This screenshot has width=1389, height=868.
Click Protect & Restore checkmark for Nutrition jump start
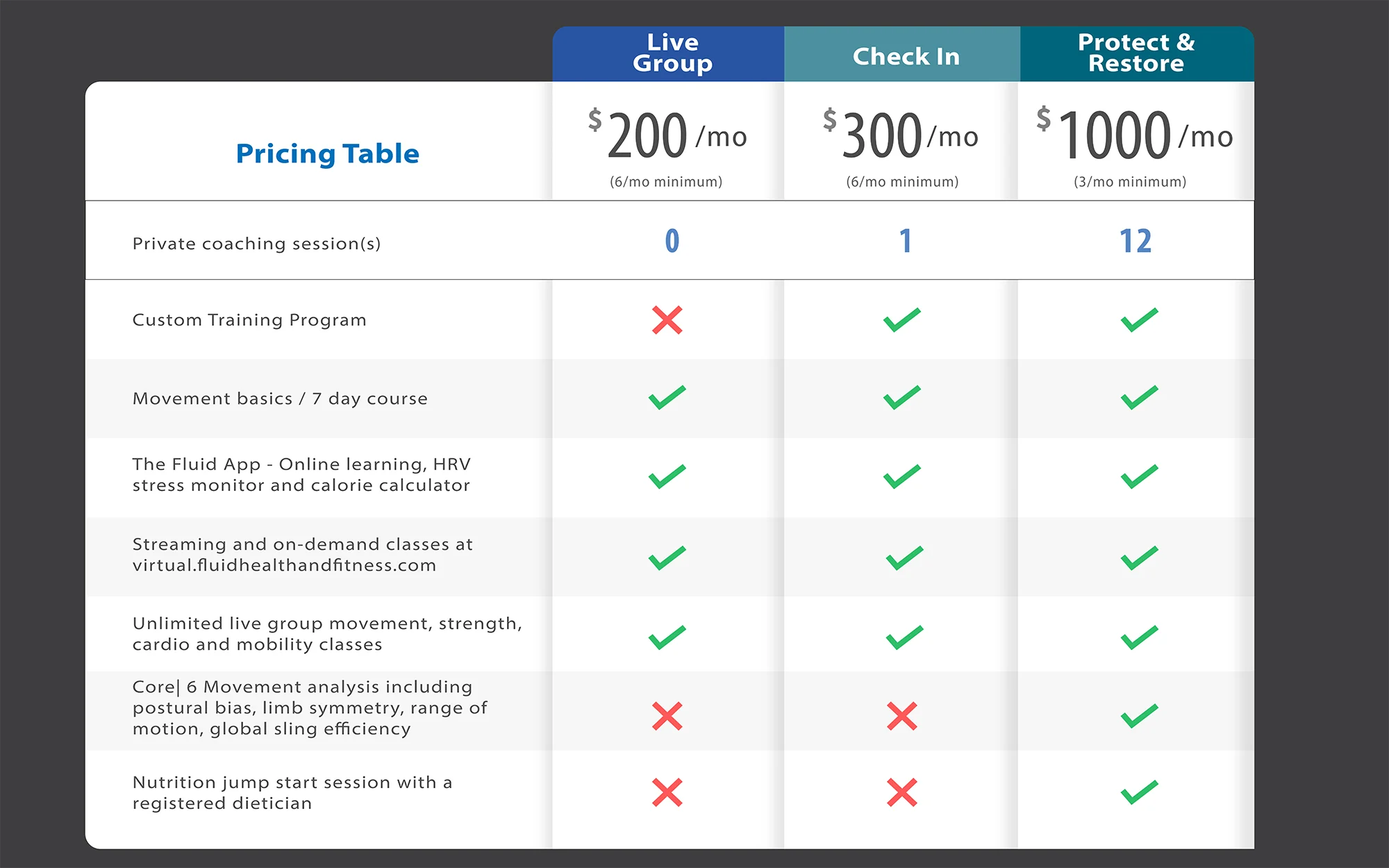point(1140,792)
